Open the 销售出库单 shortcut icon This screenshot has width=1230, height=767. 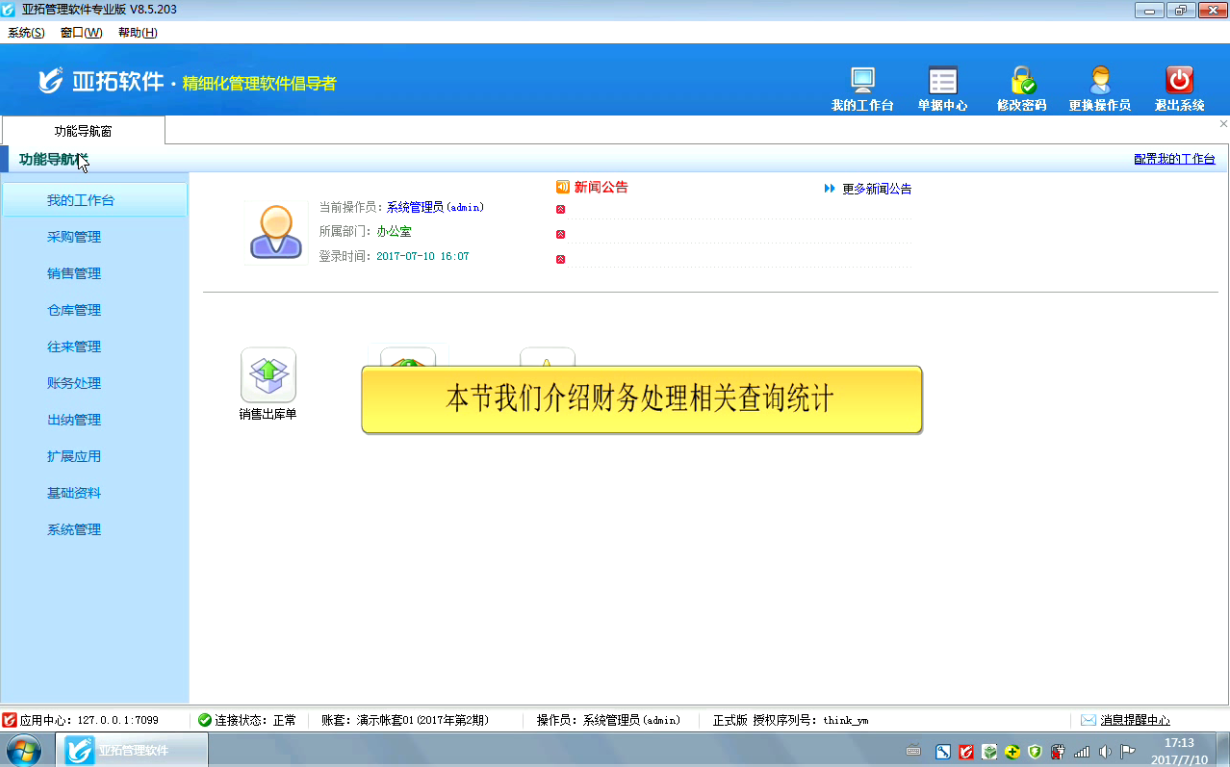(x=268, y=376)
